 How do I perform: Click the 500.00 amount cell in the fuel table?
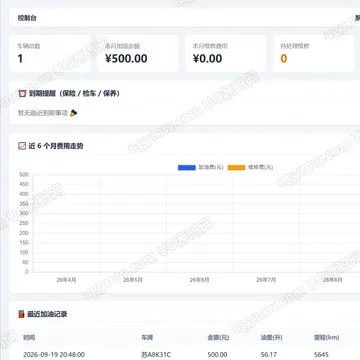(x=217, y=355)
